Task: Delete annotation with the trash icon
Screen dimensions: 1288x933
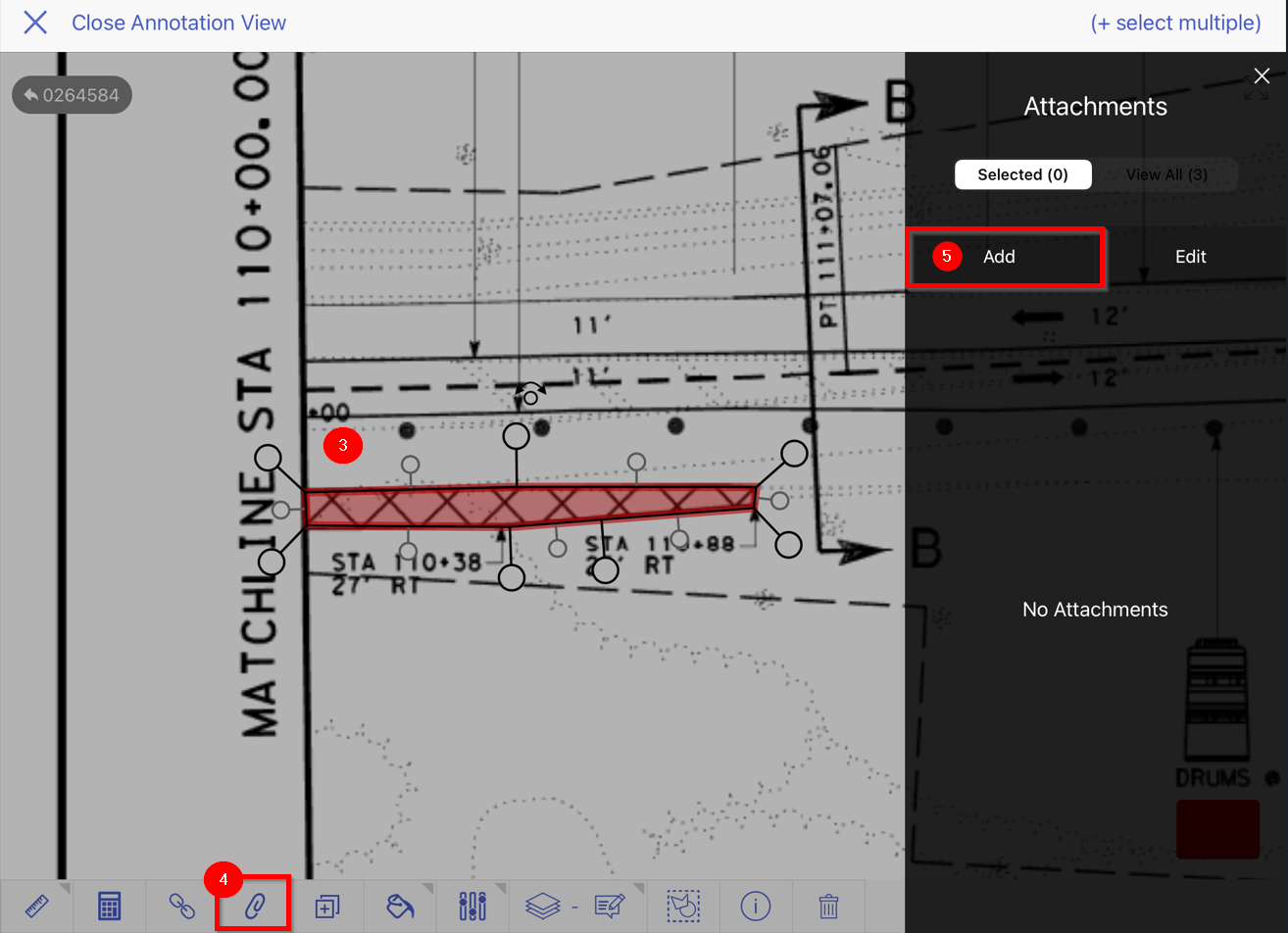Action: [x=828, y=906]
